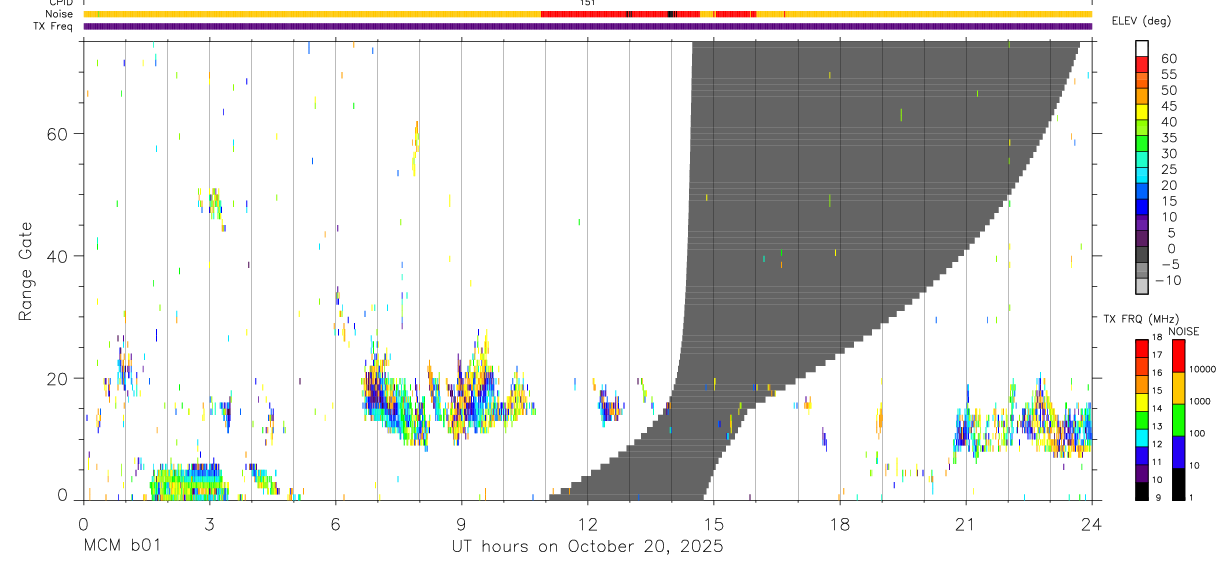Click the white top swatch of elevation colorbar

pyautogui.click(x=1142, y=48)
